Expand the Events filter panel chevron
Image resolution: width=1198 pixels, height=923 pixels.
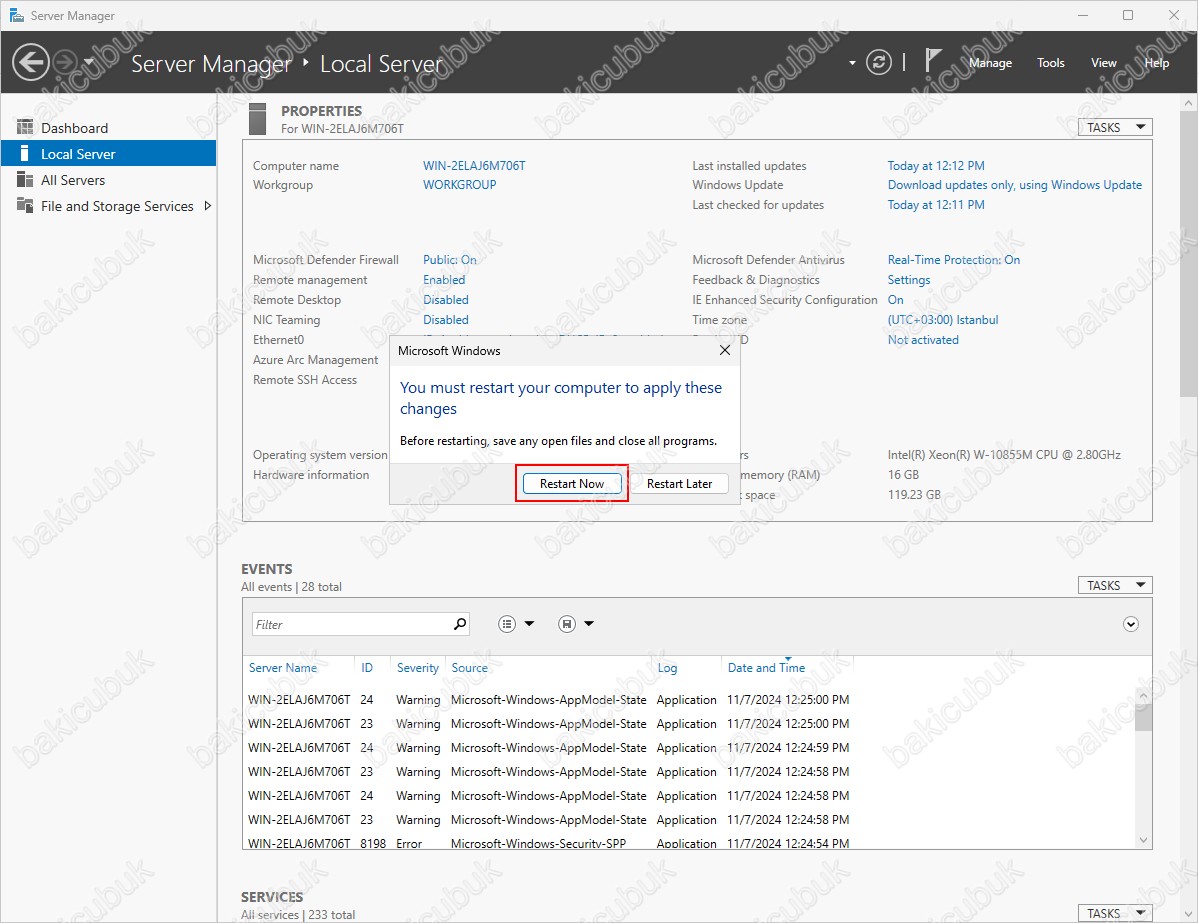[x=1131, y=624]
